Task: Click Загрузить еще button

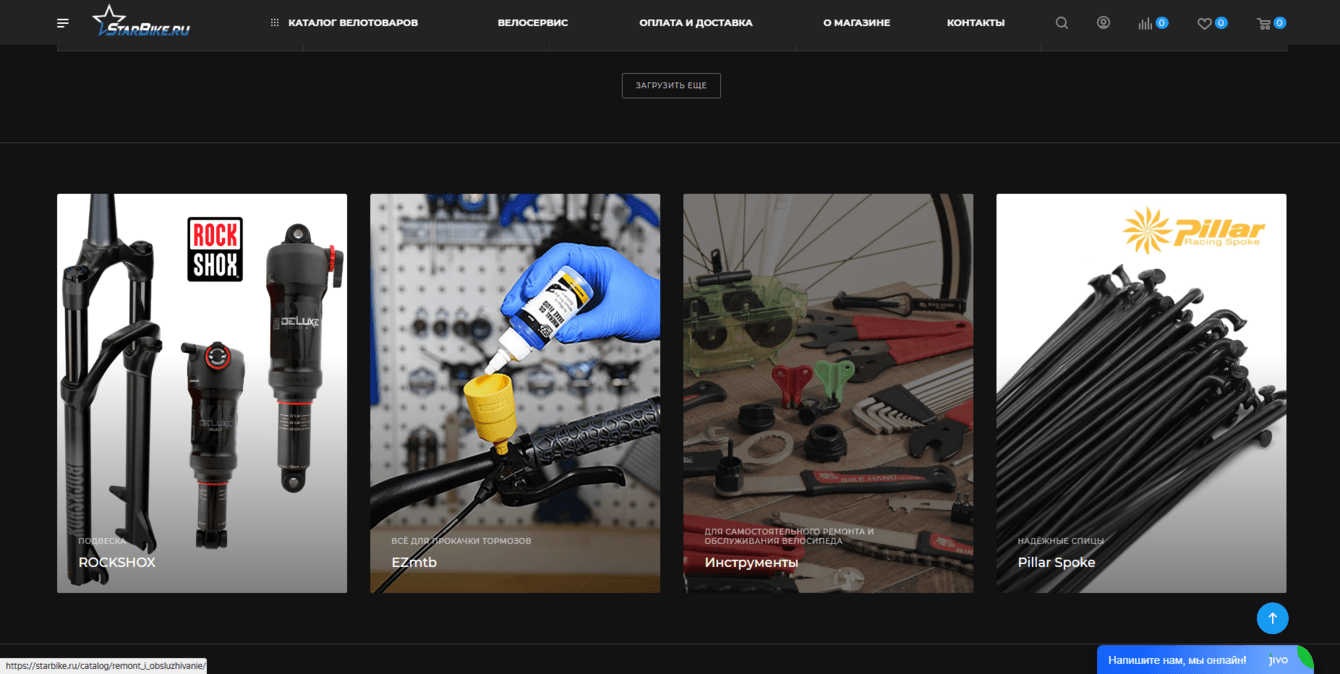Action: (x=671, y=85)
